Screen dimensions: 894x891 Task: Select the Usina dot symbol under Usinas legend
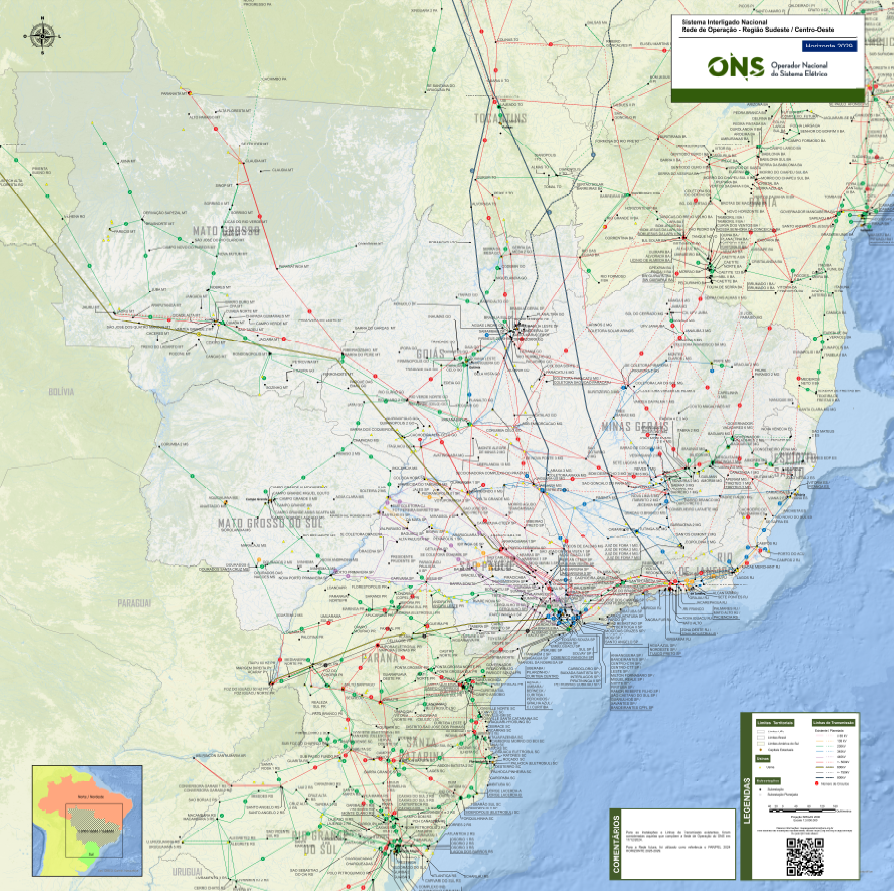tap(760, 767)
